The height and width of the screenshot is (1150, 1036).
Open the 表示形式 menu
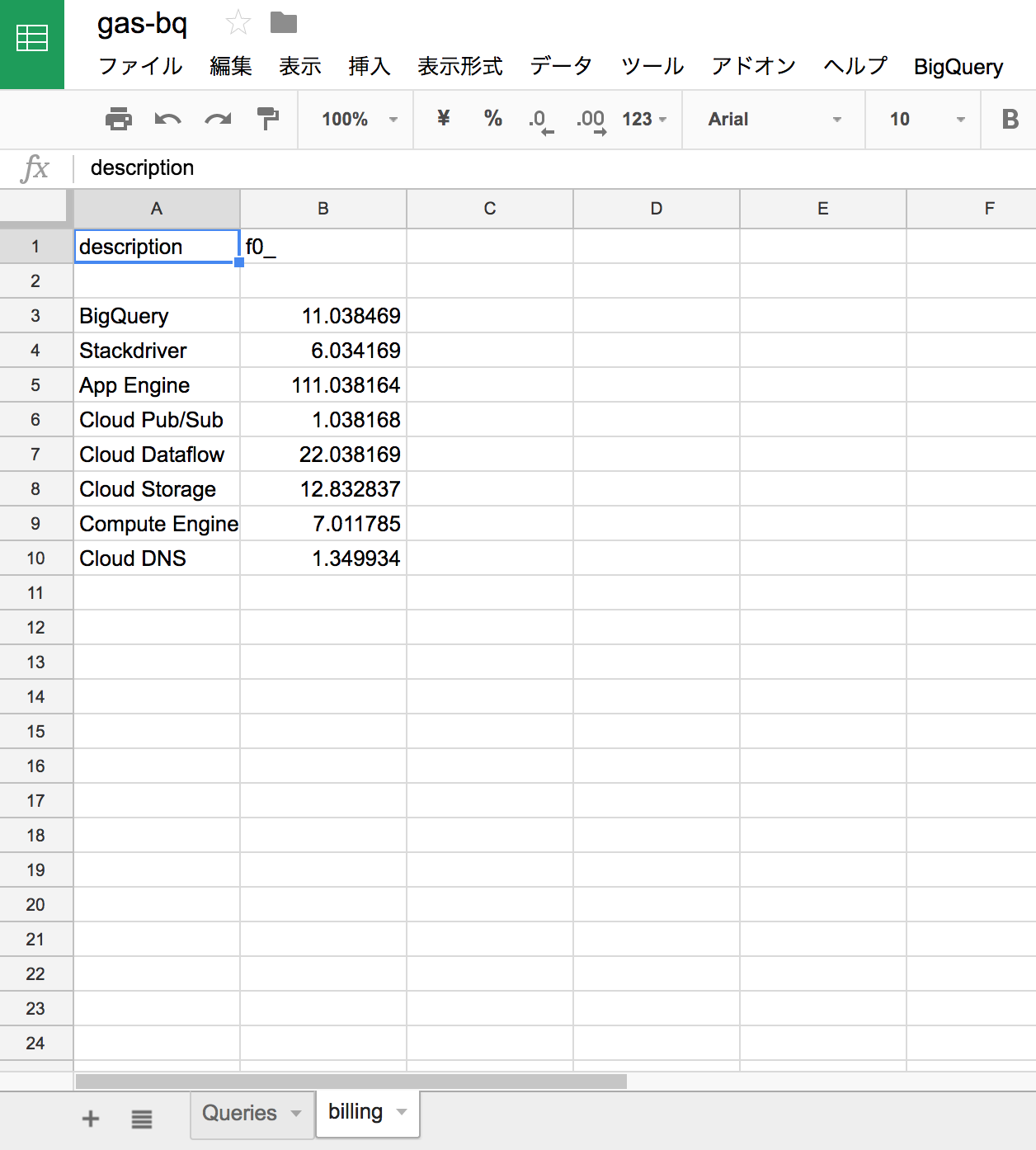(460, 66)
